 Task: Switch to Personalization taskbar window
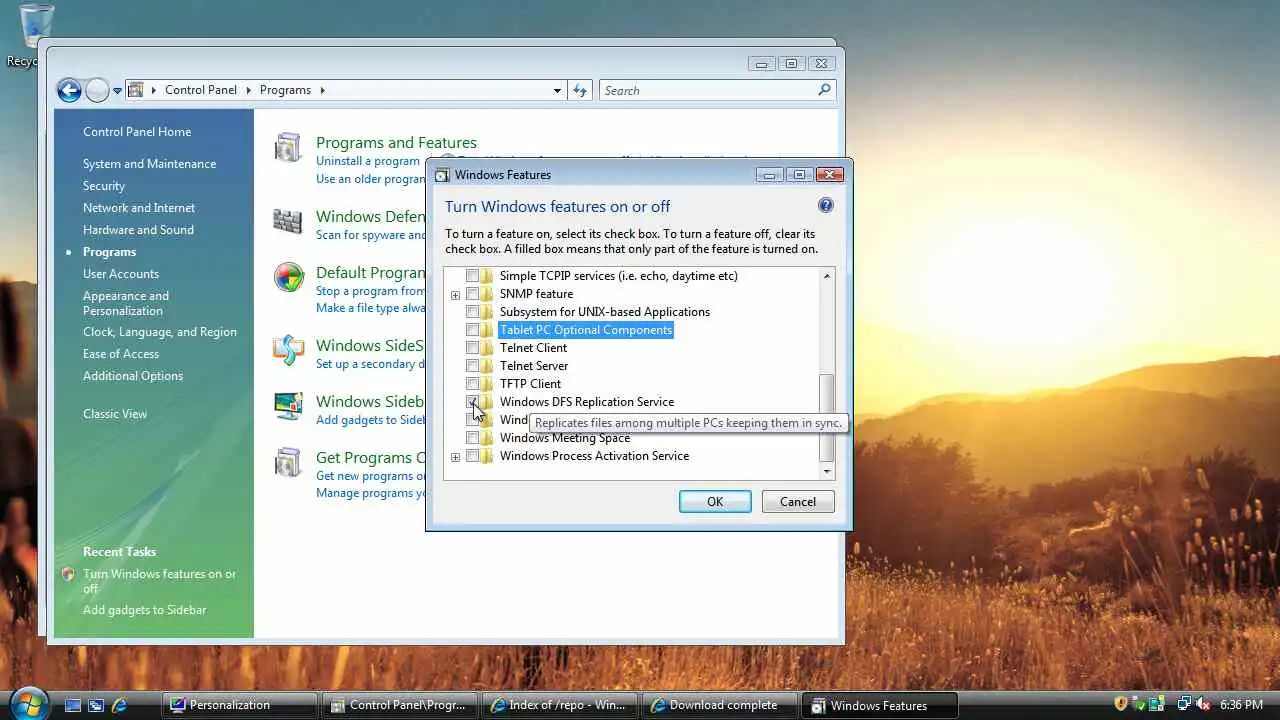[240, 705]
